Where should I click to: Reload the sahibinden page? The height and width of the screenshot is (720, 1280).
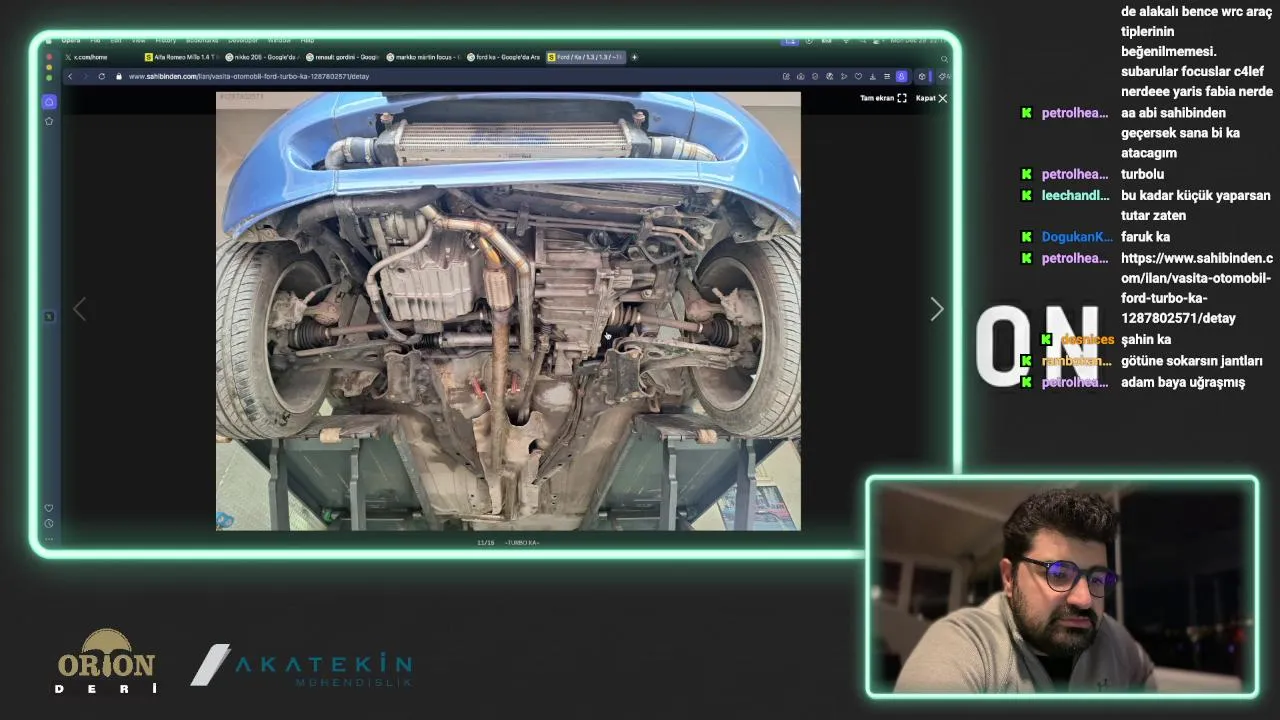coord(101,76)
